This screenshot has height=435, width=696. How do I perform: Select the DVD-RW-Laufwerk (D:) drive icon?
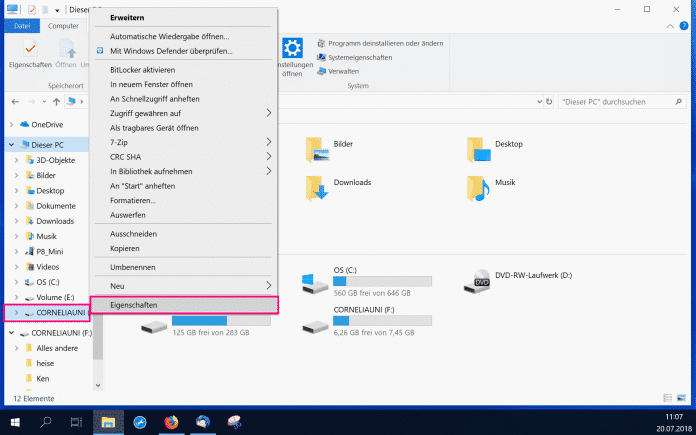478,281
